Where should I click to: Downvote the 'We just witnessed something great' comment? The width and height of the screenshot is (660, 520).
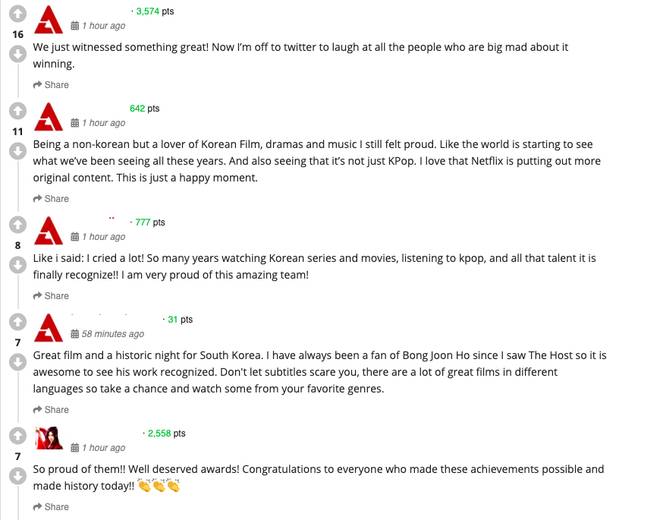(x=17, y=54)
